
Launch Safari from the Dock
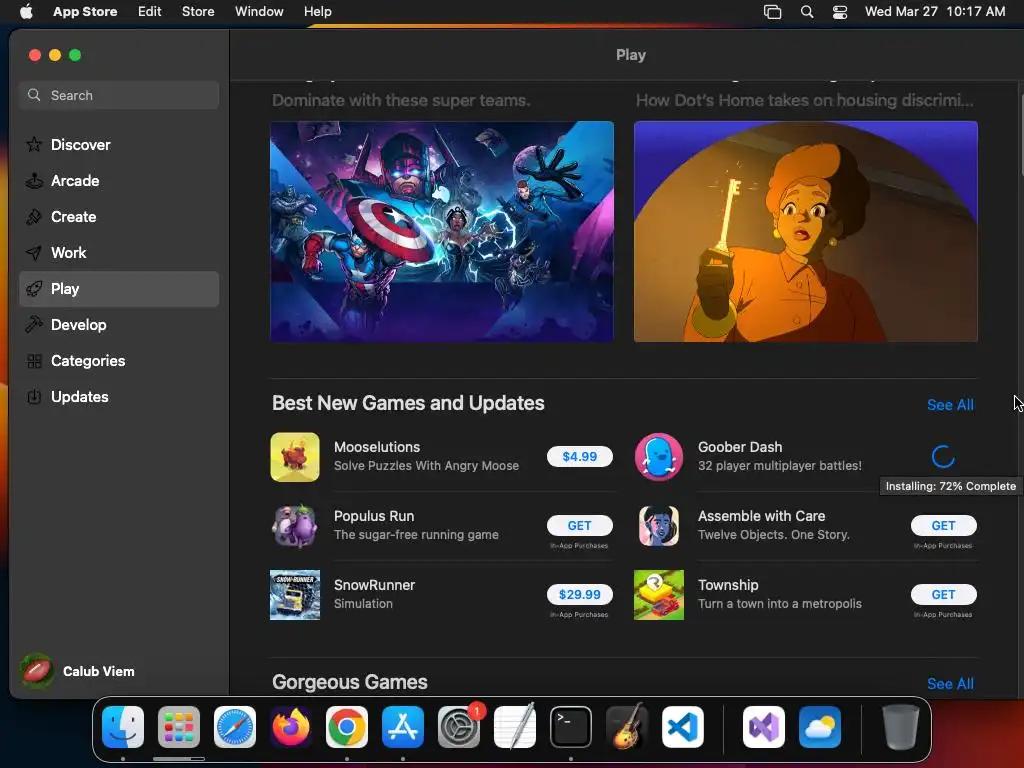[x=235, y=727]
